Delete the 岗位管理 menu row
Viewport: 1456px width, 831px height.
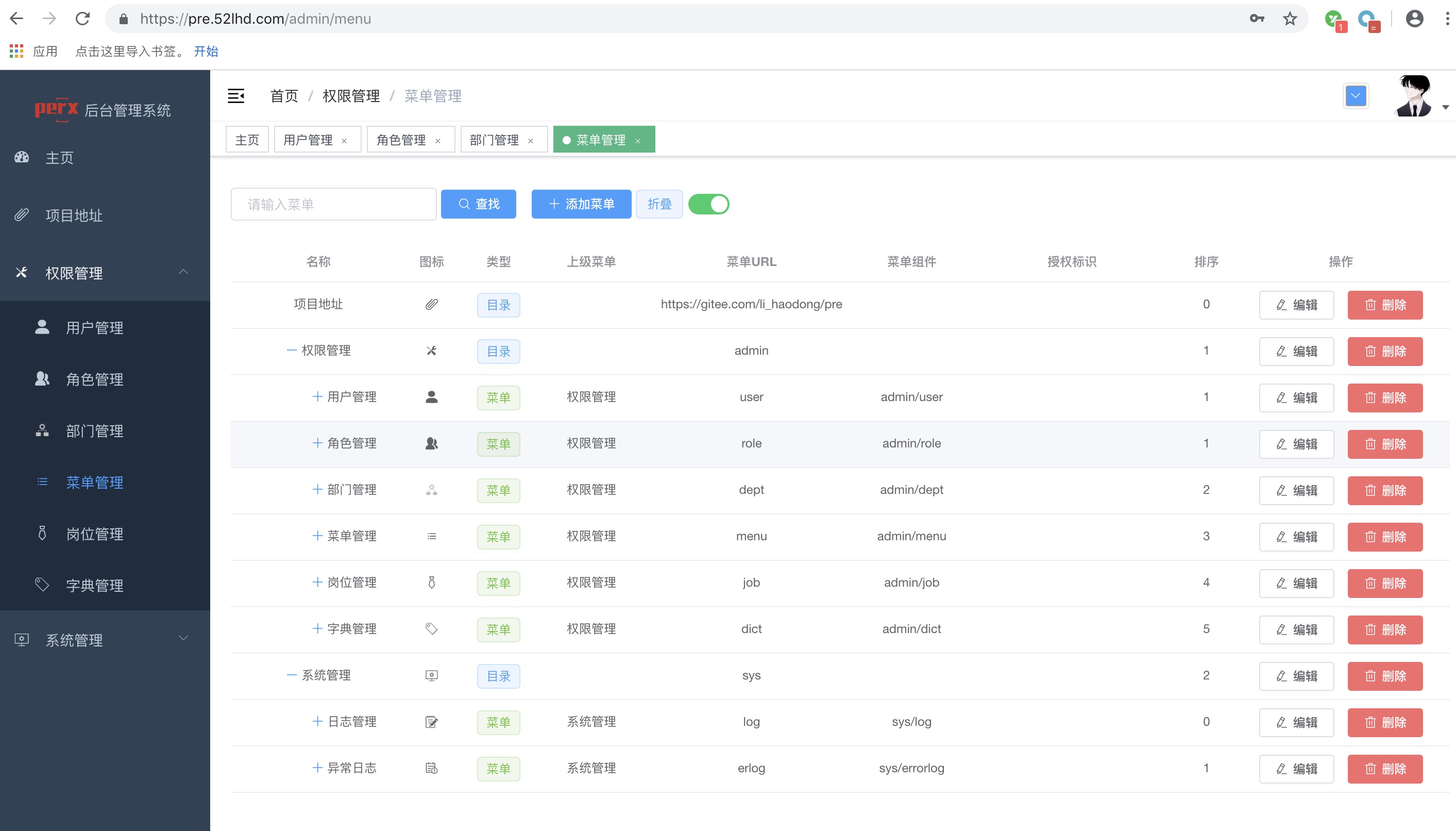[x=1384, y=583]
